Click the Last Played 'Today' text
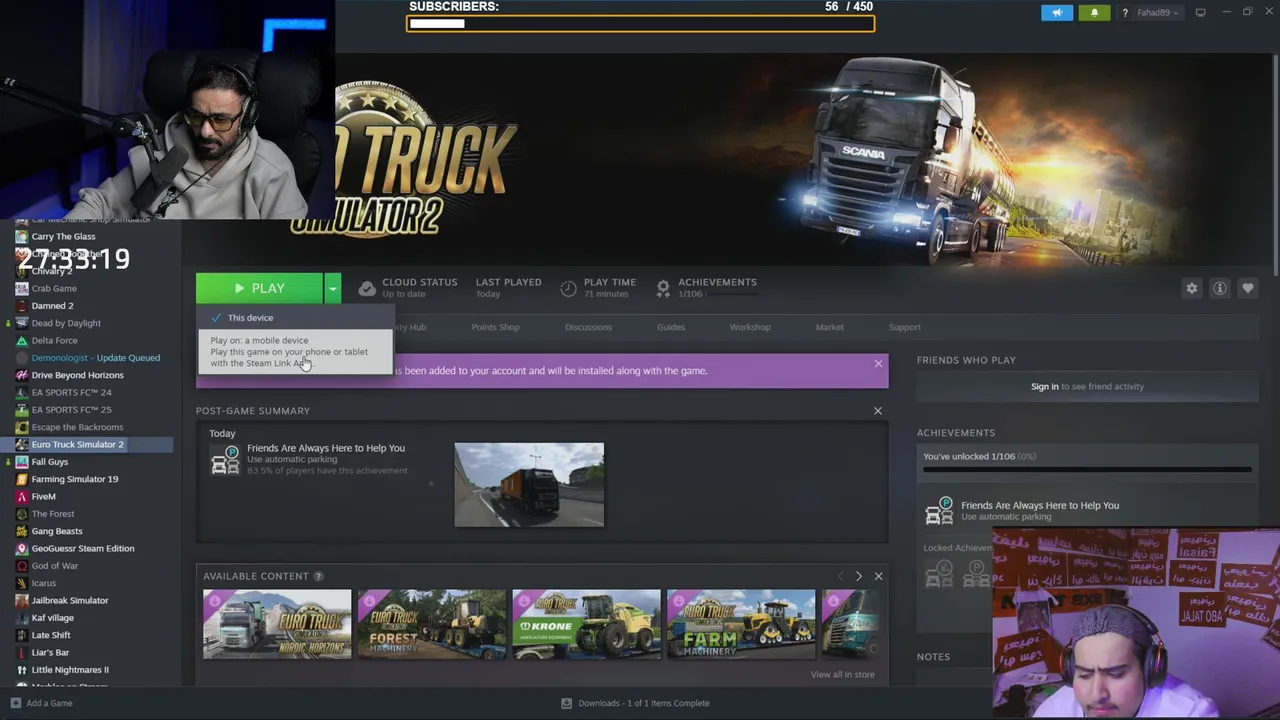 point(488,294)
